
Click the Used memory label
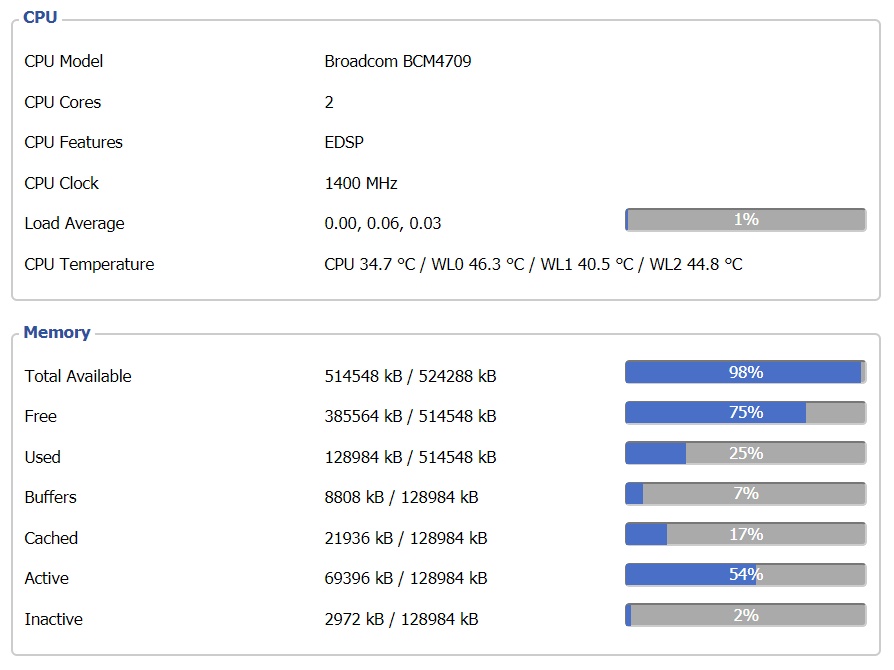click(x=43, y=457)
